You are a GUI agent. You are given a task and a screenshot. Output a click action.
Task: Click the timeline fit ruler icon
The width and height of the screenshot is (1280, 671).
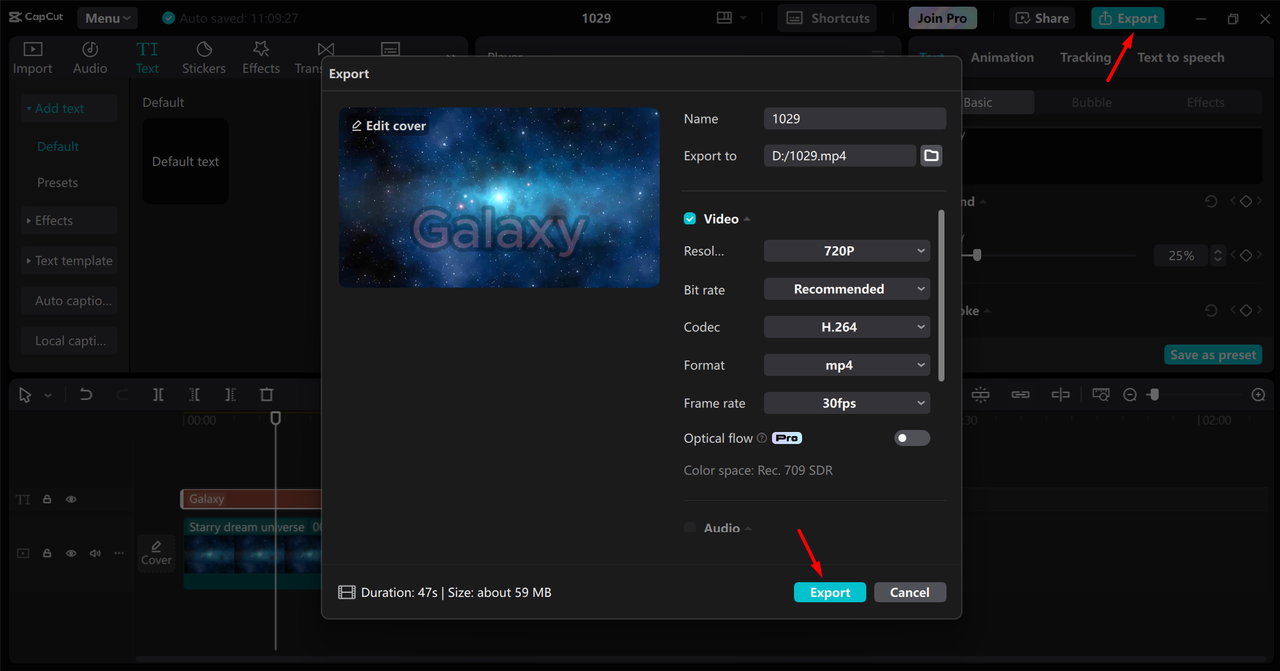click(x=1100, y=395)
